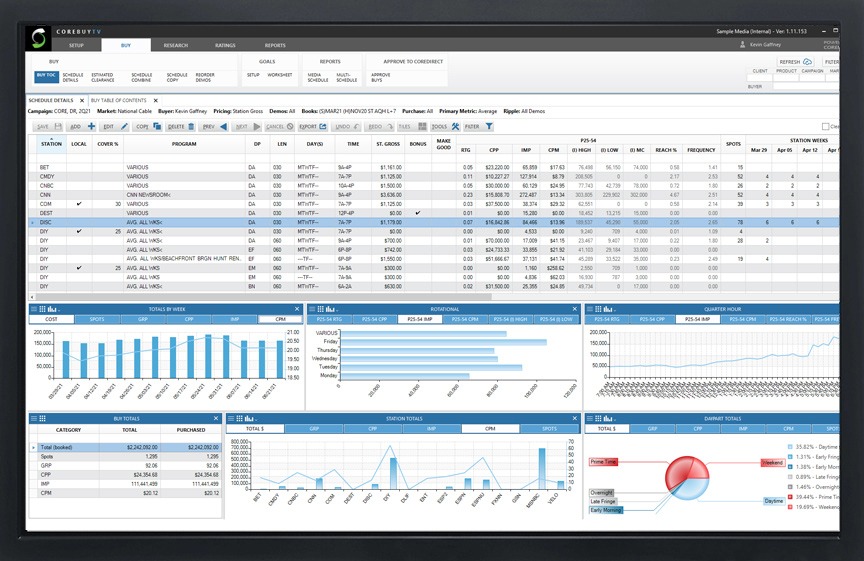Viewport: 864px width, 561px height.
Task: Open chart type dropdown in Rotational panel
Action: click(x=331, y=309)
